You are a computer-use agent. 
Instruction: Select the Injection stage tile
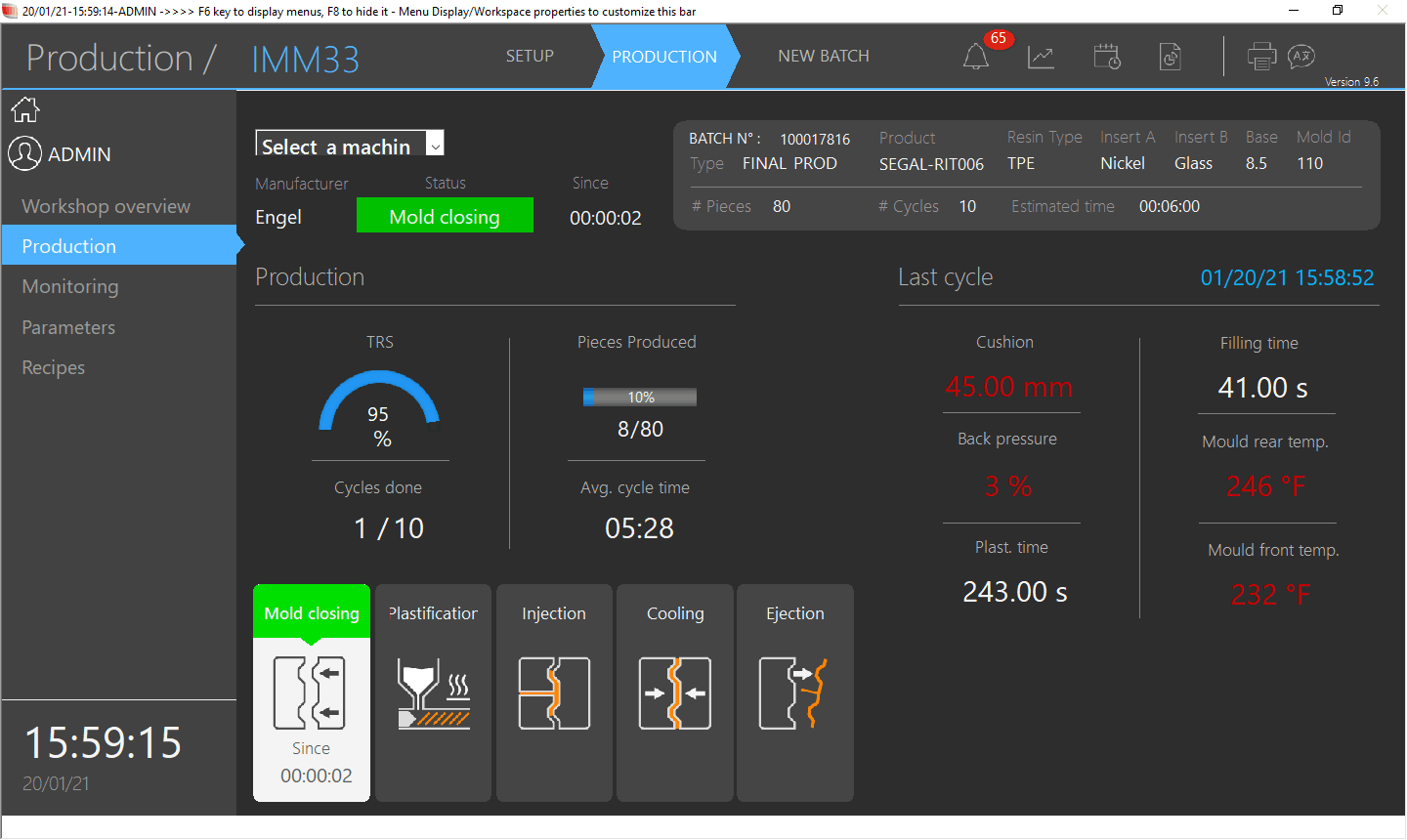554,693
